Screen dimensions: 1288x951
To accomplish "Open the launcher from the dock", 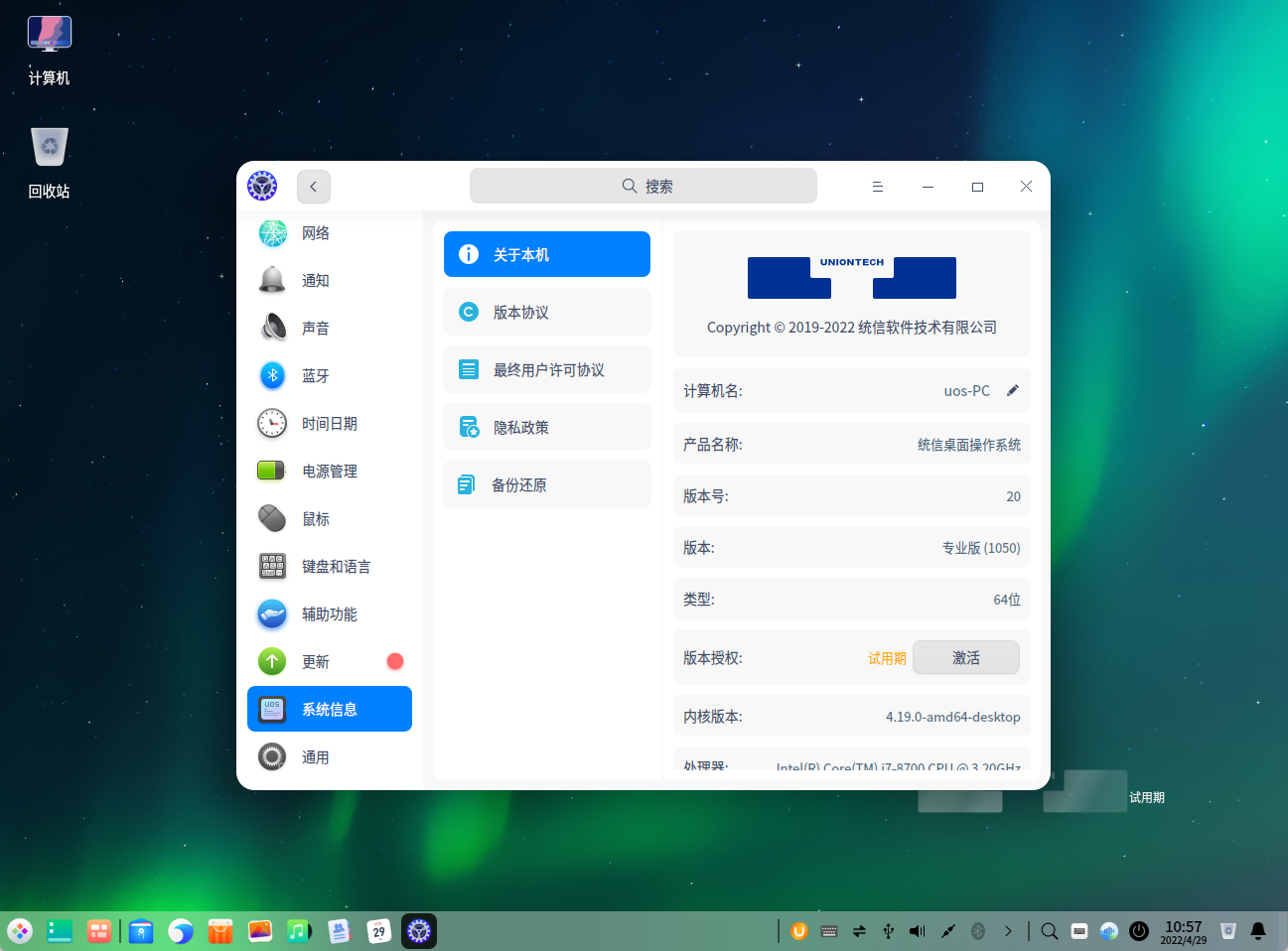I will point(20,931).
